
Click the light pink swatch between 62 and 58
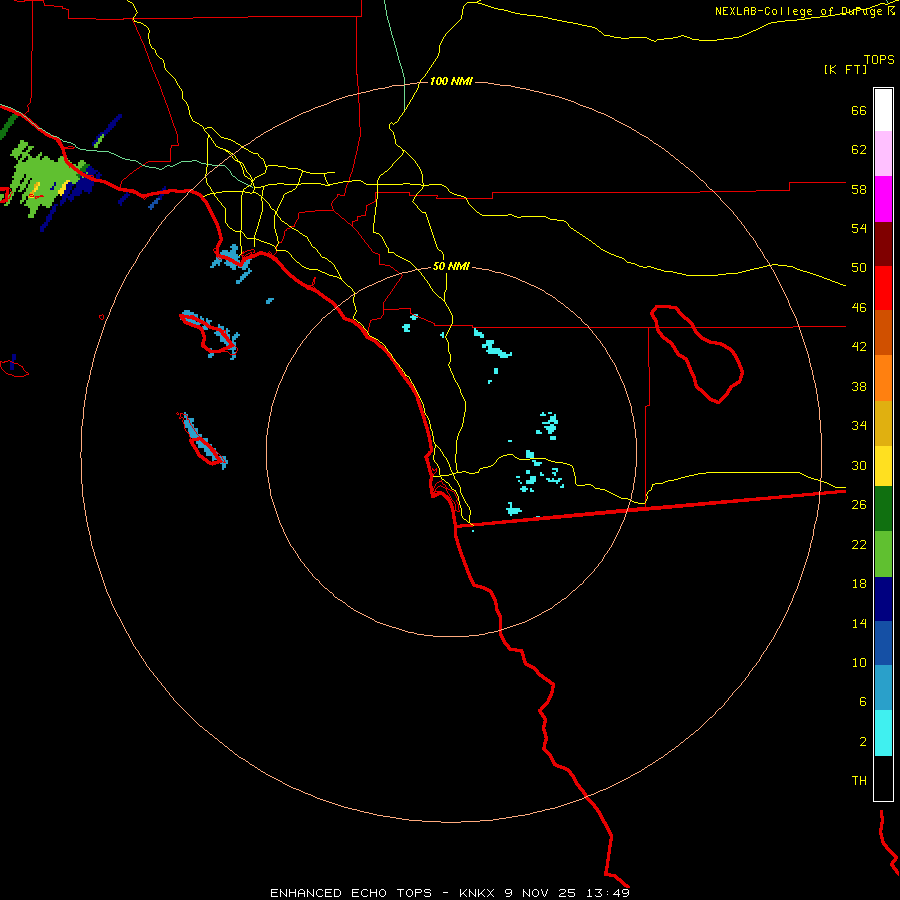tap(883, 154)
